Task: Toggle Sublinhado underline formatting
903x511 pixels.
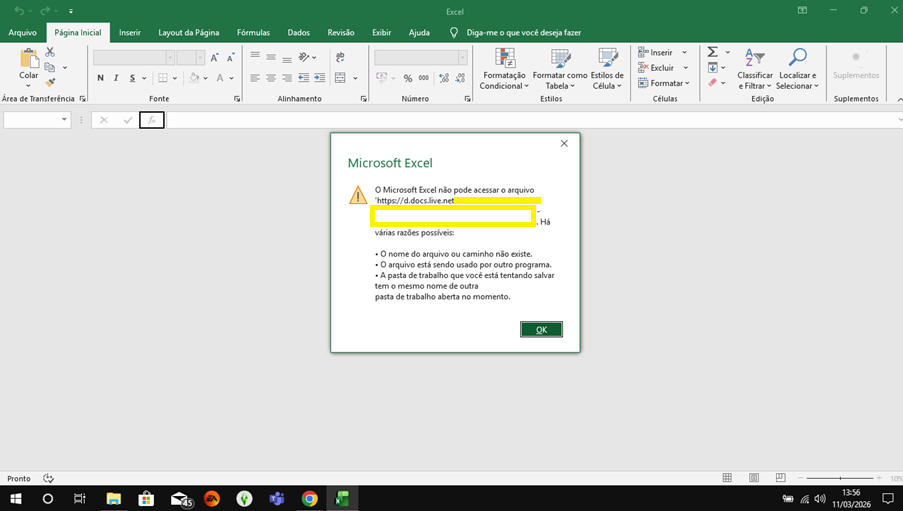Action: pos(132,78)
